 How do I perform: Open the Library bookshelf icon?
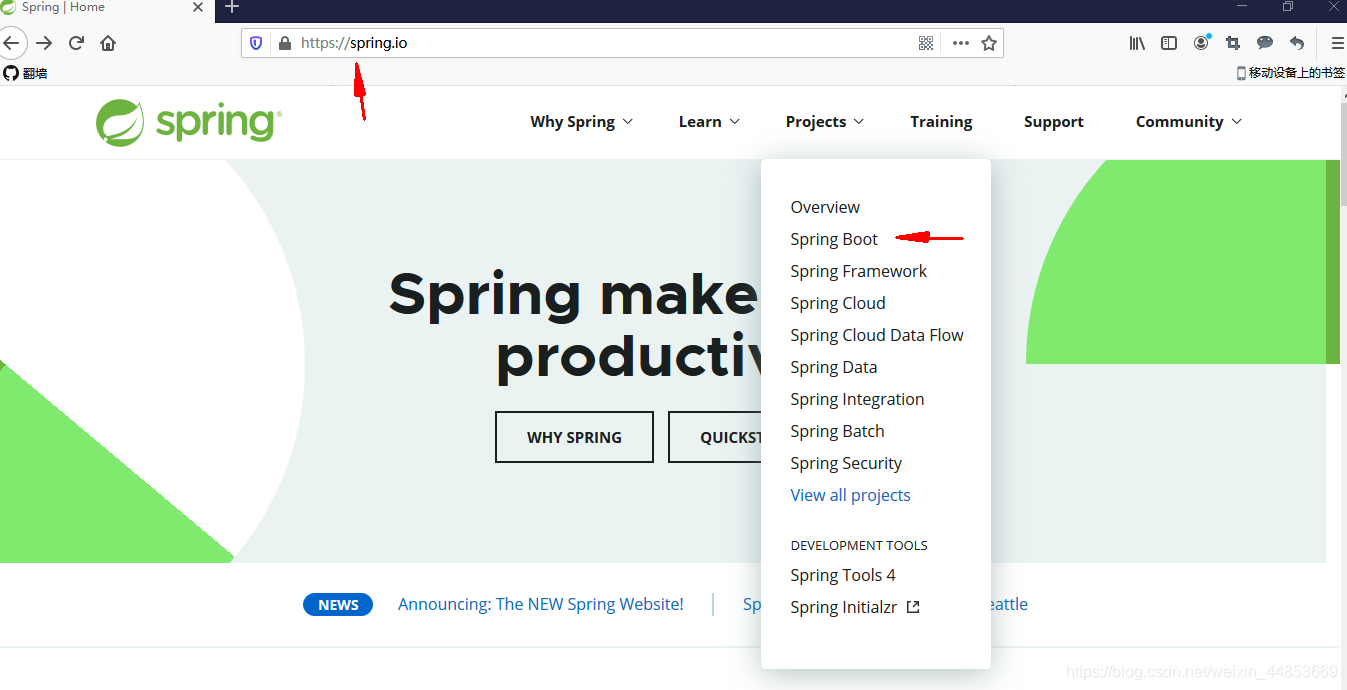tap(1137, 43)
